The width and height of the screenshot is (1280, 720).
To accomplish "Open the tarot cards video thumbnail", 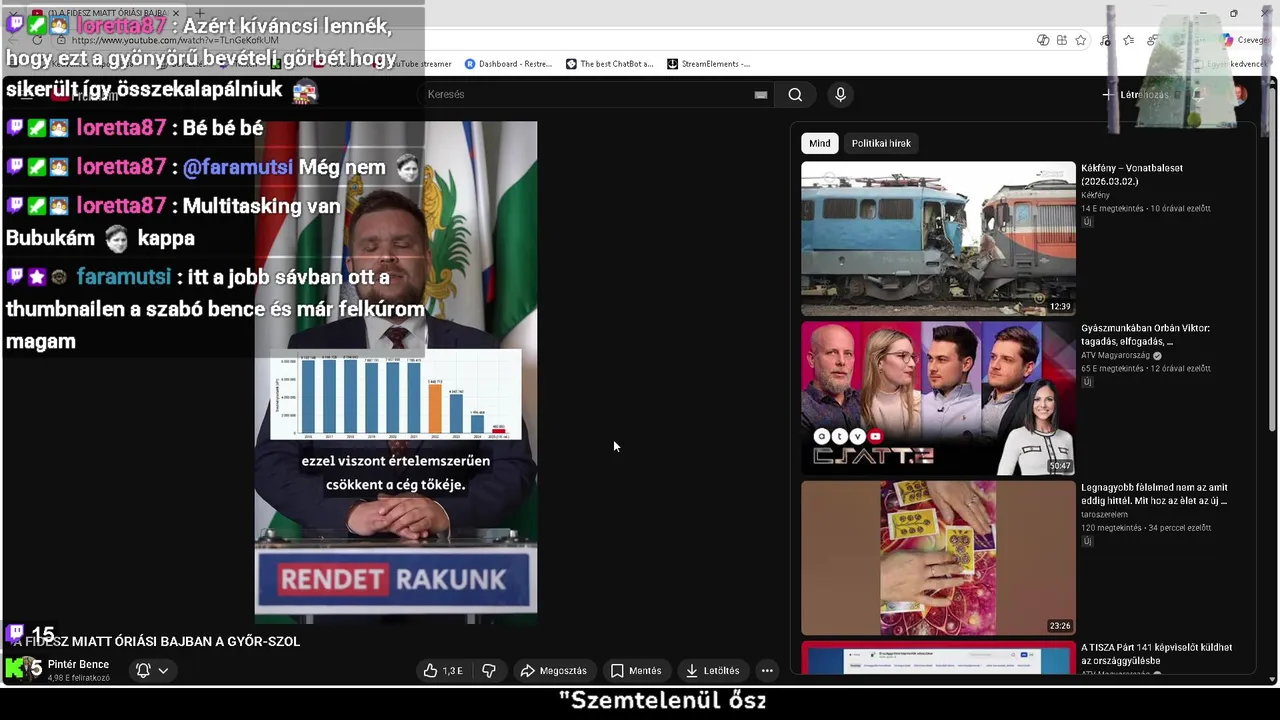I will [938, 558].
